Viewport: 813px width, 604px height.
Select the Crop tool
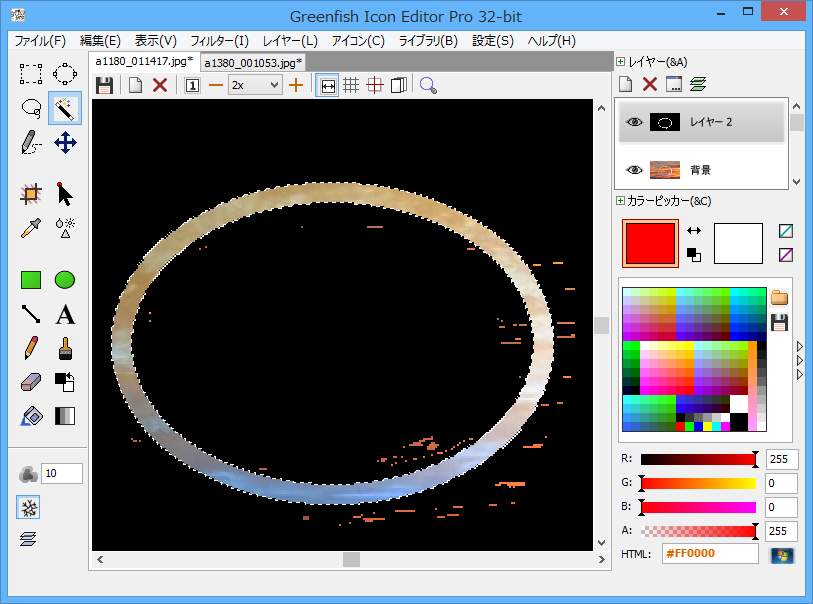click(x=31, y=194)
